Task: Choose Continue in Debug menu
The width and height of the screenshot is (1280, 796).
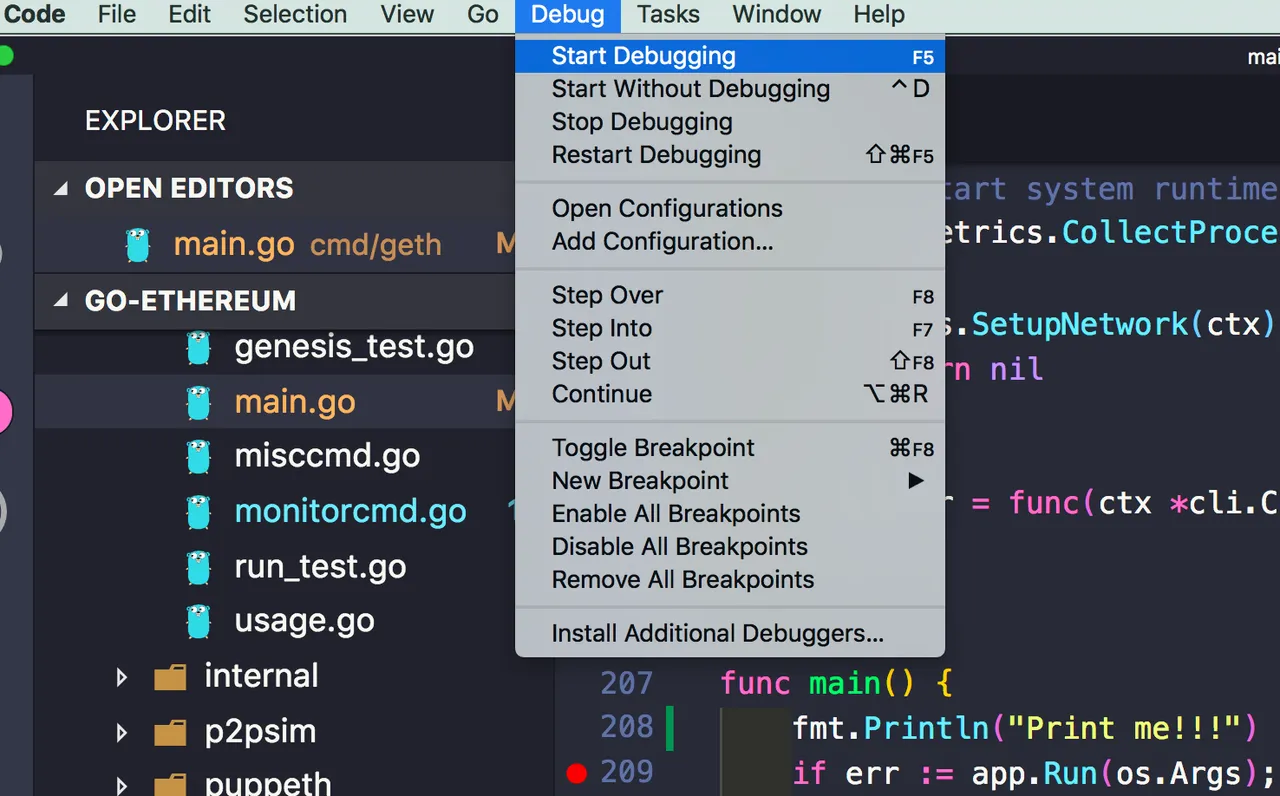Action: [x=730, y=394]
